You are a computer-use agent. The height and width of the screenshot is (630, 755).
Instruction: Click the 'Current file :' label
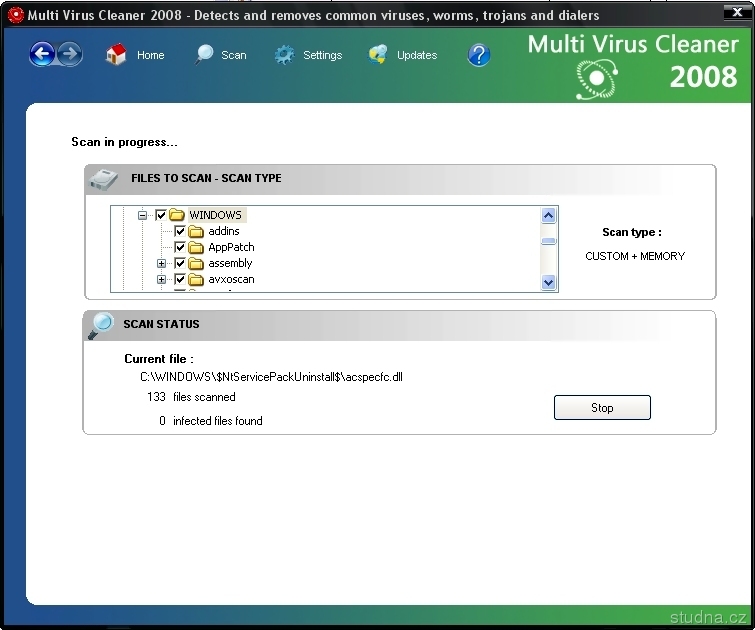click(159, 359)
